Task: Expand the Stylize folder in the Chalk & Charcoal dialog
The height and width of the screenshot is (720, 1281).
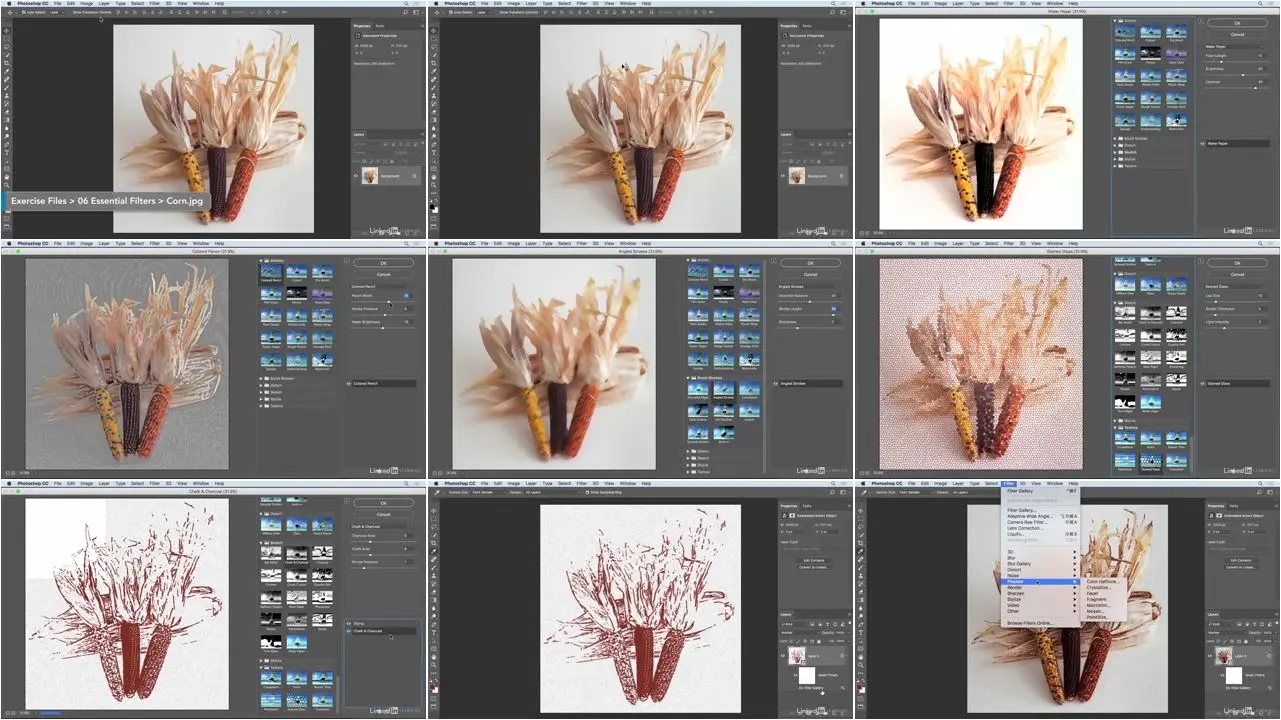Action: coord(262,661)
